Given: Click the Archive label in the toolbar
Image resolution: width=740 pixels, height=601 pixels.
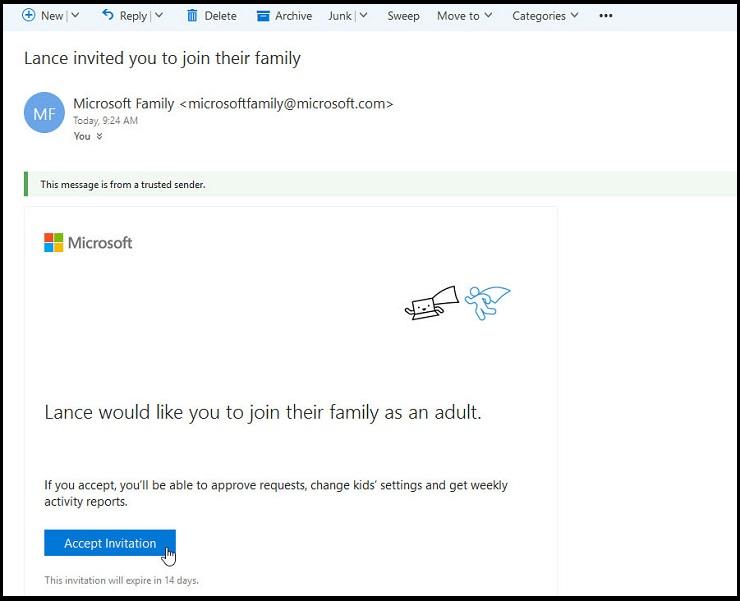Looking at the screenshot, I should point(294,16).
